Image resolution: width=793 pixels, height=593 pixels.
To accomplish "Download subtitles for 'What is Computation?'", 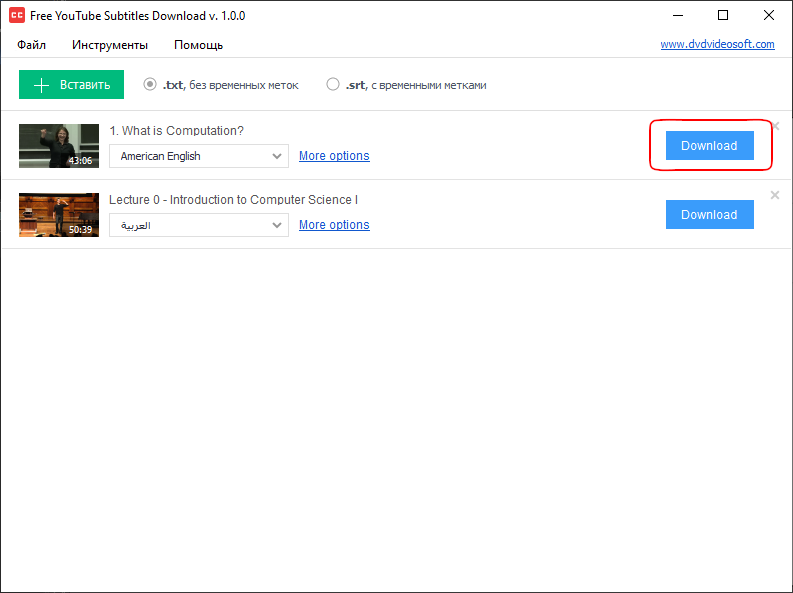I will pos(710,146).
